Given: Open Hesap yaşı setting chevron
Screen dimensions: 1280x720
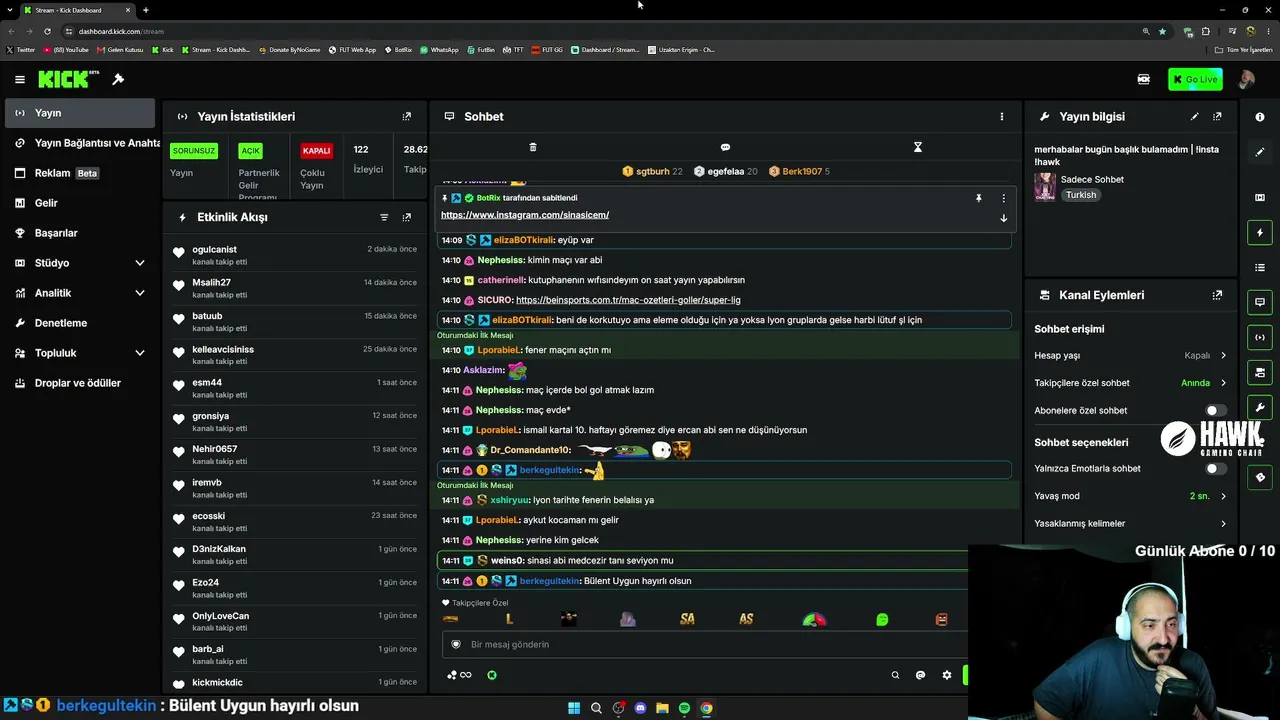Looking at the screenshot, I should 1223,355.
